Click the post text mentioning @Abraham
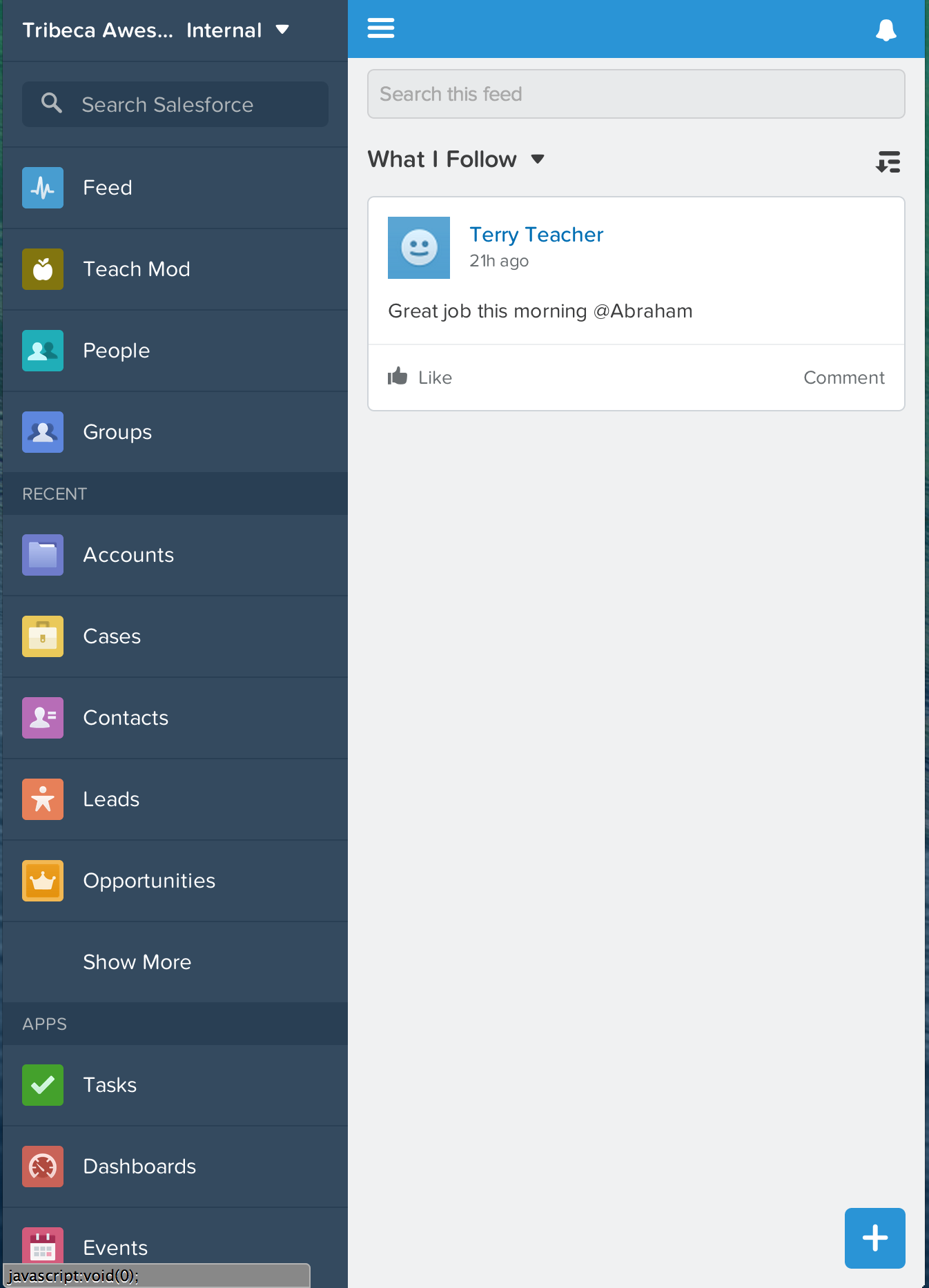Screen dimensions: 929x1288 (540, 311)
